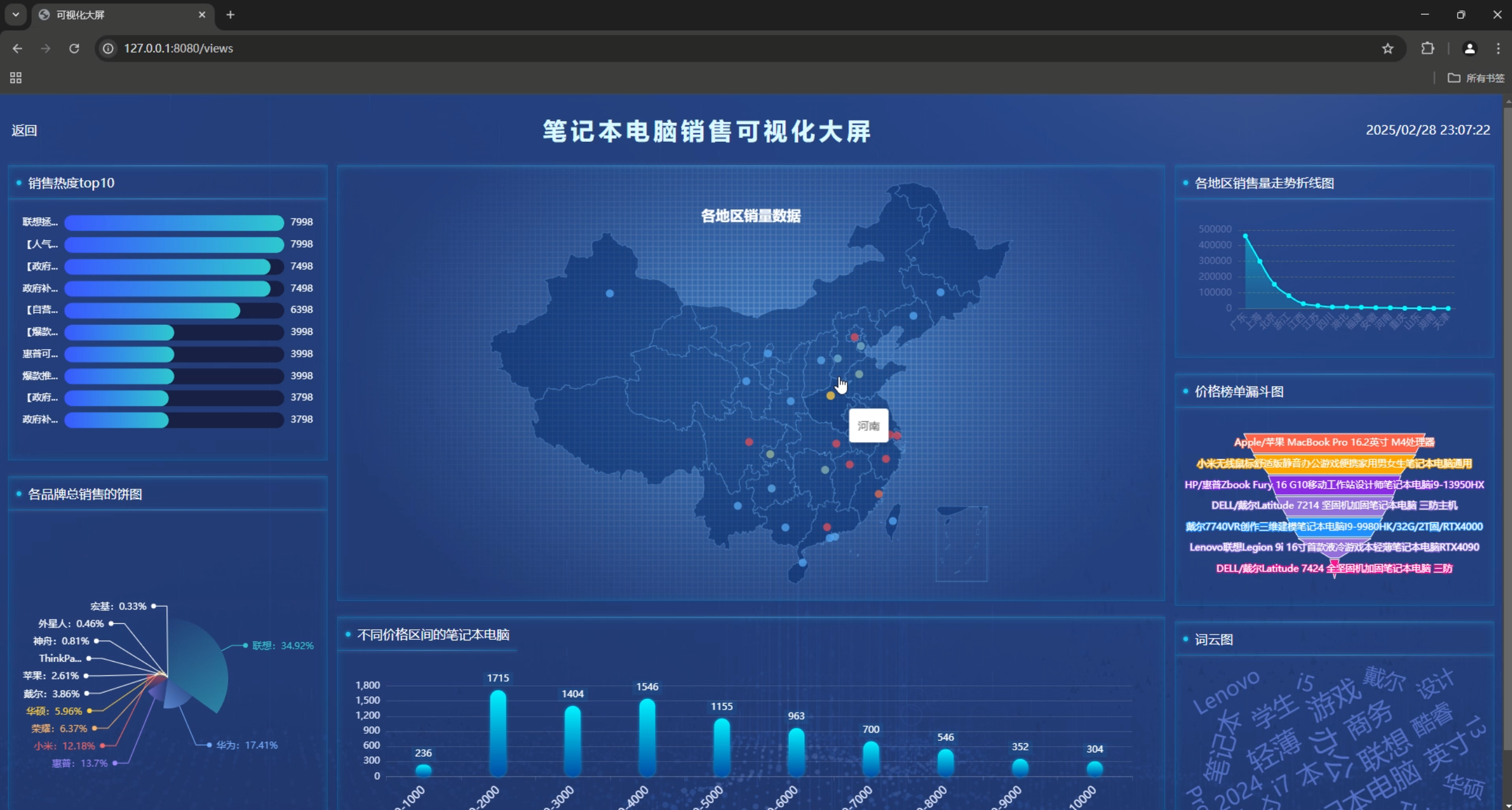This screenshot has width=1512, height=810.
Task: Restore down the browser window
Action: [1461, 15]
